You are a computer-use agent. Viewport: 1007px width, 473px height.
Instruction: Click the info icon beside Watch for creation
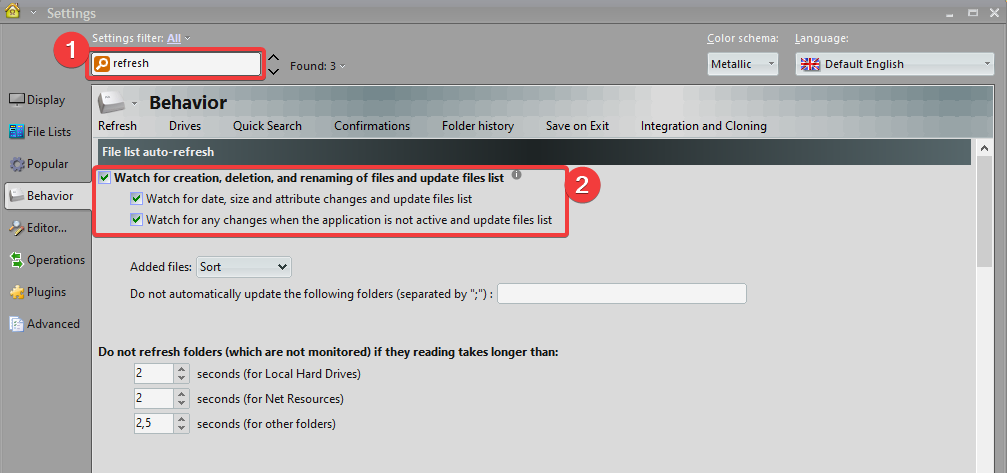point(517,176)
